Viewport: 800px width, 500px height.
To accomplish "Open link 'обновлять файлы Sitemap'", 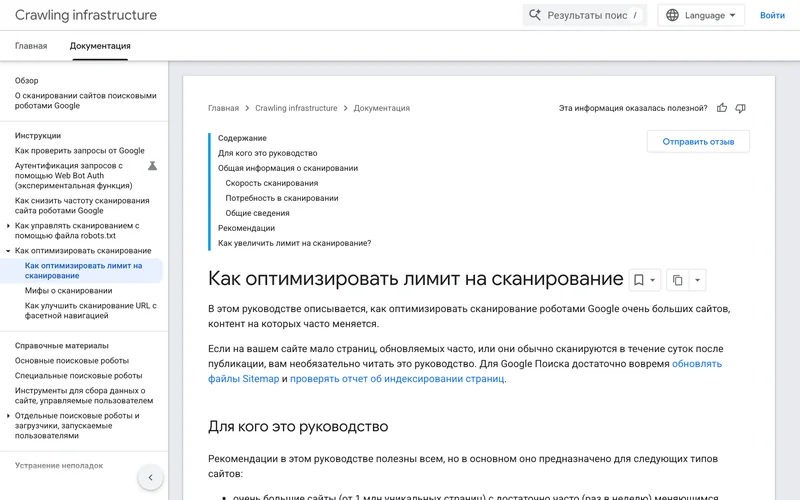I will [697, 364].
